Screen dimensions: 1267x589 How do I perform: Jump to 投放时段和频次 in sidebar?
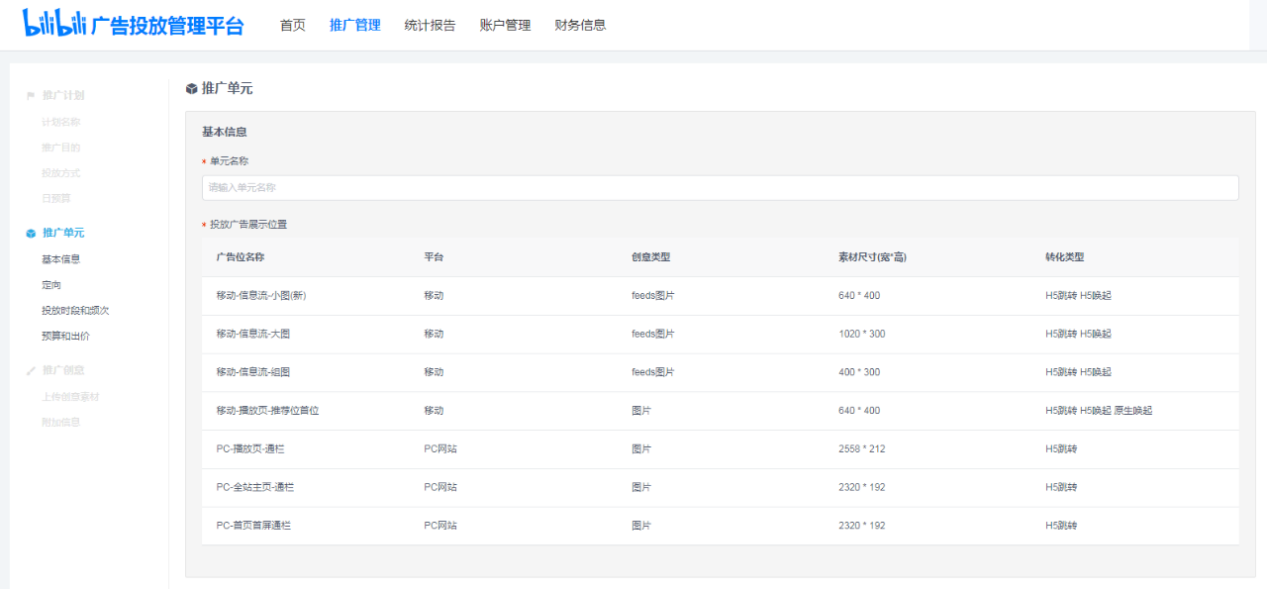[75, 311]
